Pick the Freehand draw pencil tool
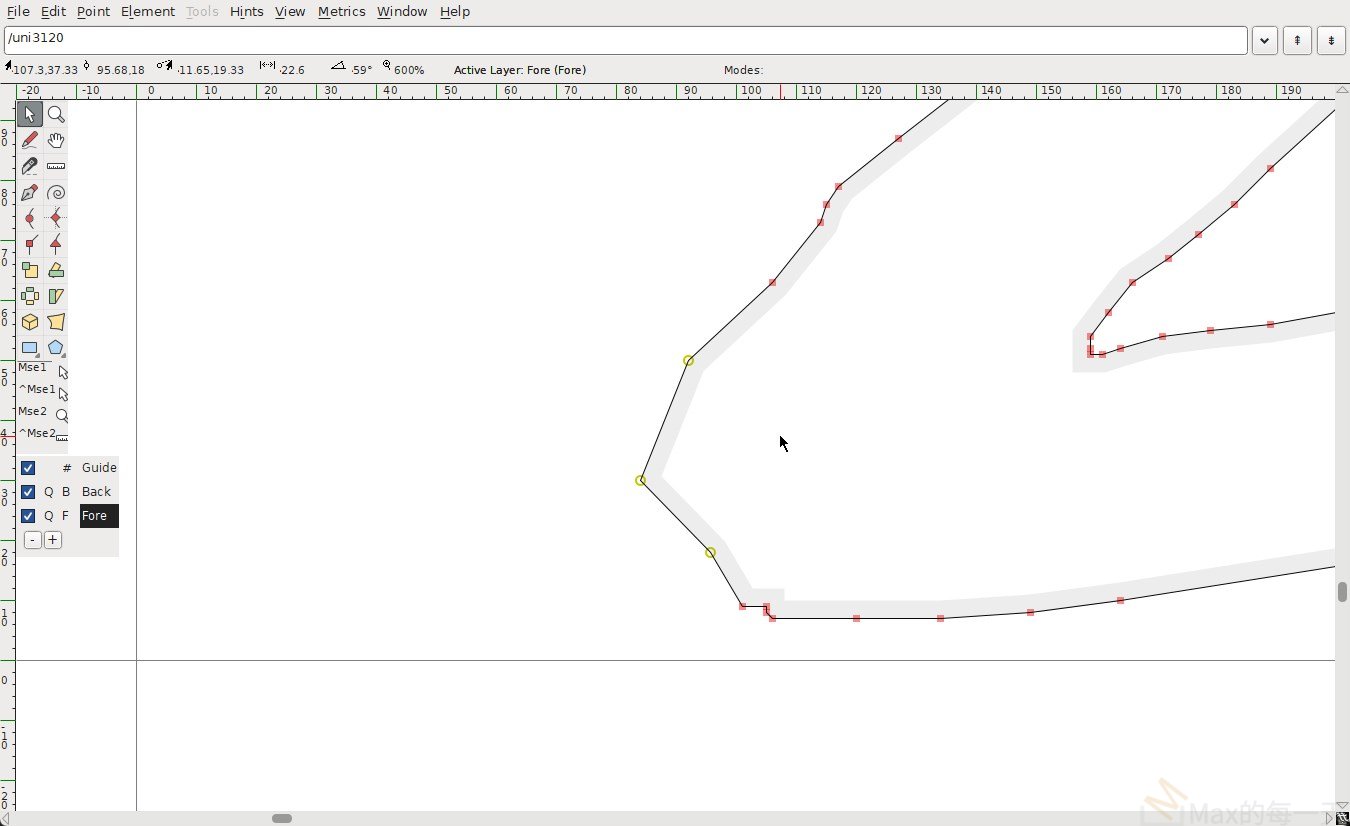 [x=29, y=140]
